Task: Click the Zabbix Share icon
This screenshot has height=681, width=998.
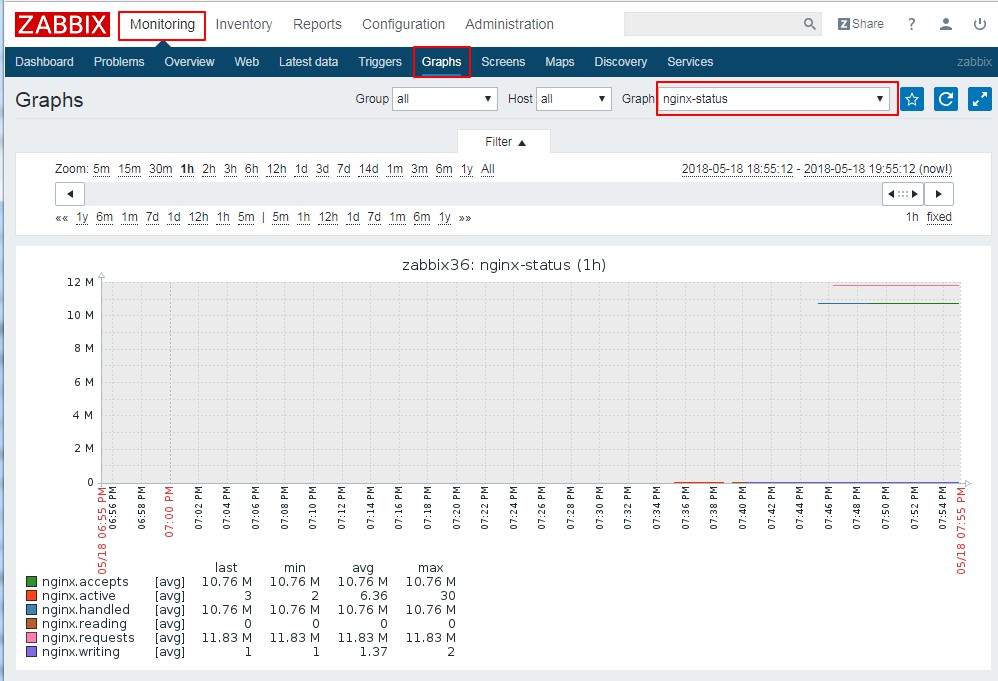Action: [860, 24]
